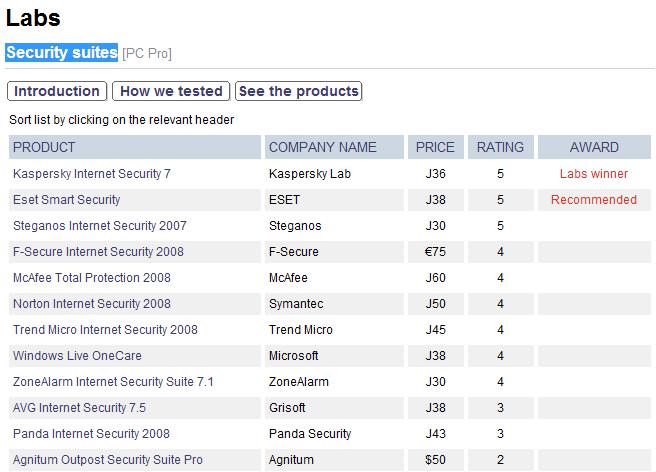
Task: Select See the products tab
Action: click(x=298, y=91)
